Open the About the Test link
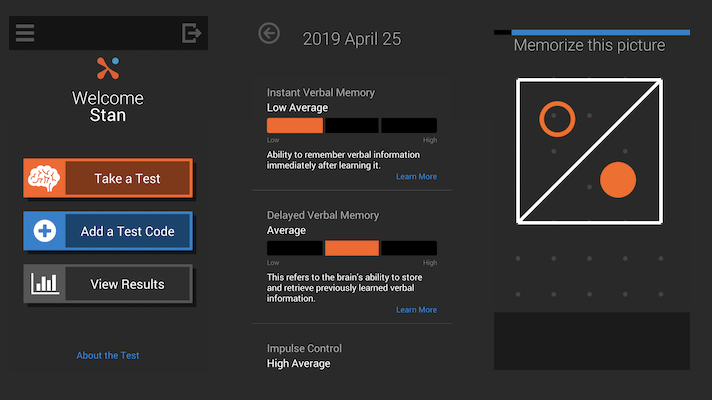 point(108,356)
